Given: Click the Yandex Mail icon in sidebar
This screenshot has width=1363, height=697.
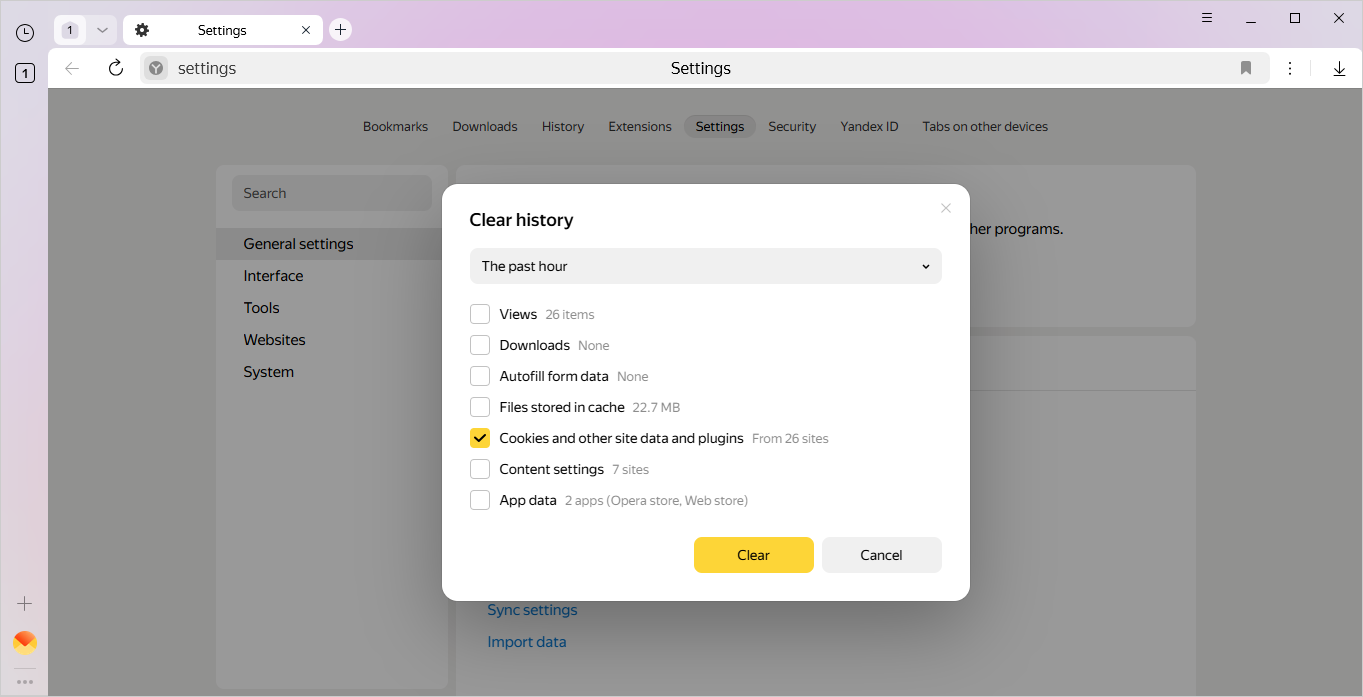Looking at the screenshot, I should tap(25, 642).
